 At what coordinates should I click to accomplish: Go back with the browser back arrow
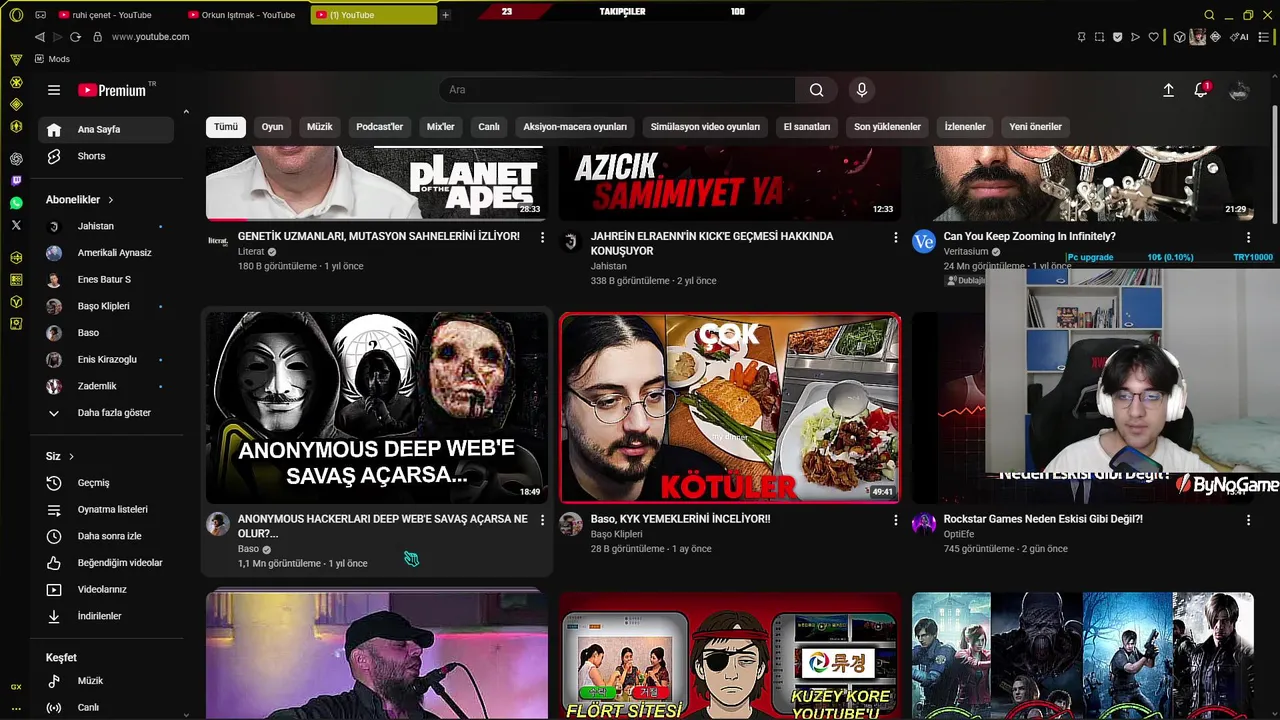pos(39,37)
